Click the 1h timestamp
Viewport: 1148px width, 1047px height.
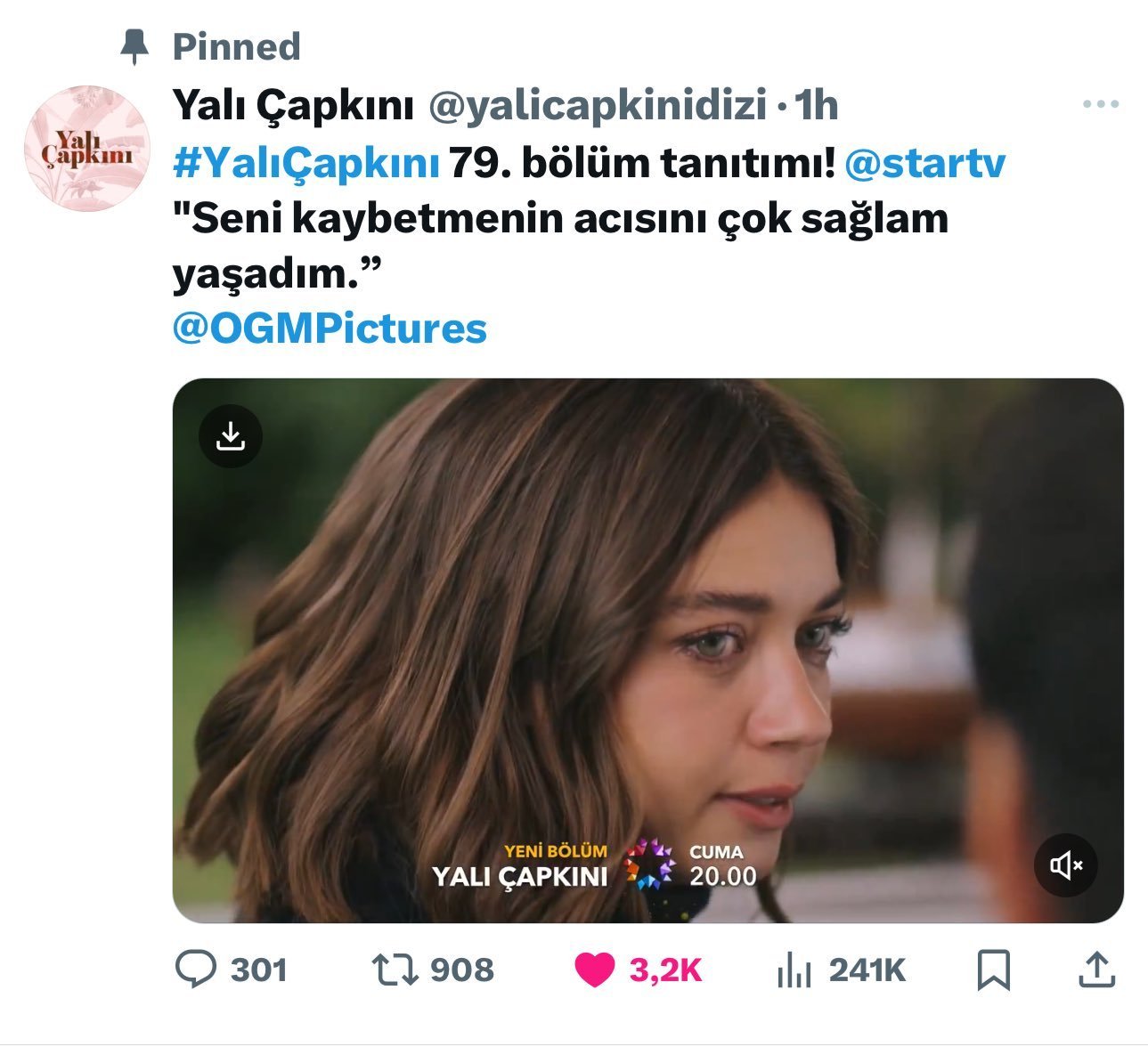[x=816, y=106]
